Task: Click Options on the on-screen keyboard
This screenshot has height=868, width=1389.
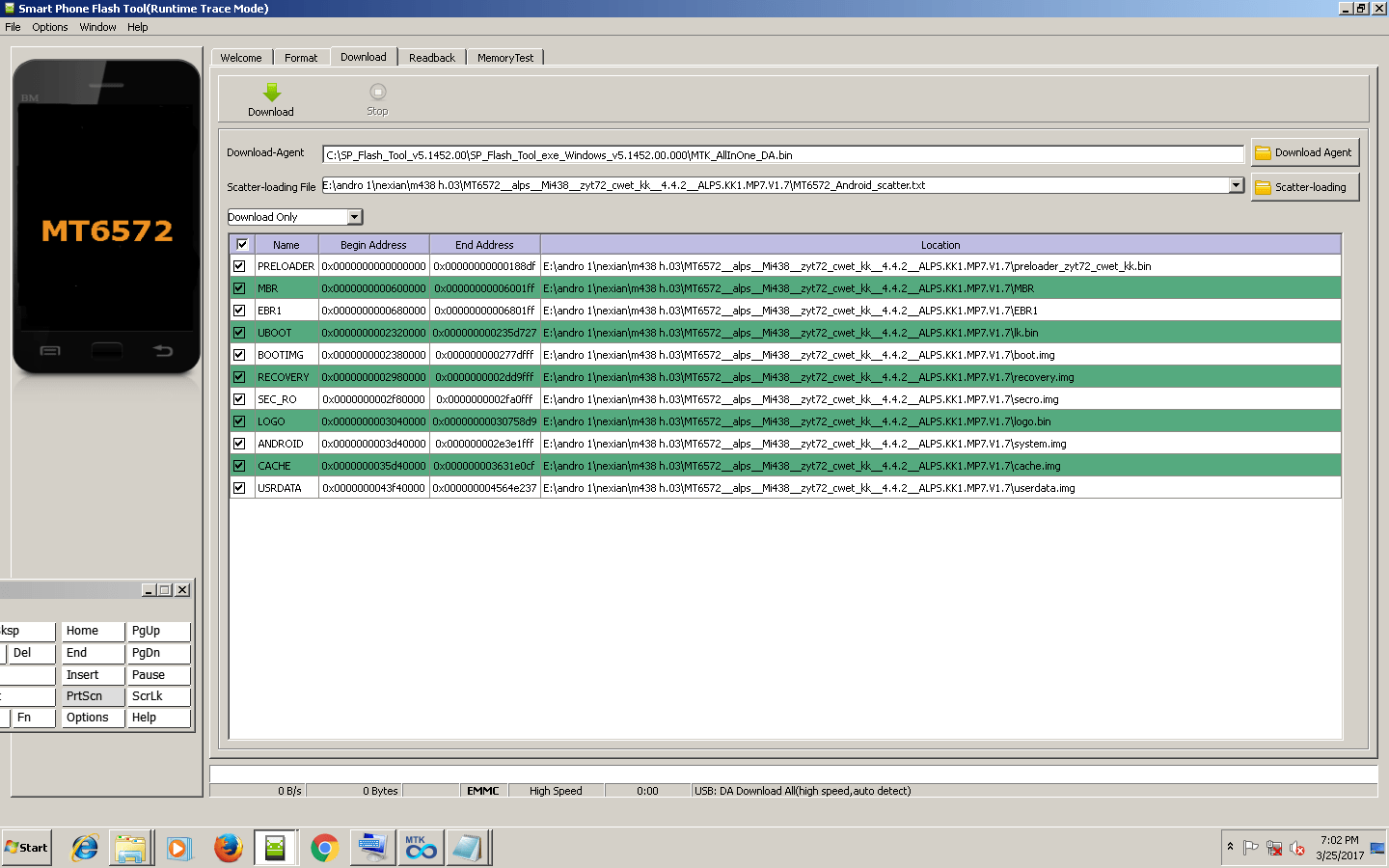Action: (x=94, y=718)
